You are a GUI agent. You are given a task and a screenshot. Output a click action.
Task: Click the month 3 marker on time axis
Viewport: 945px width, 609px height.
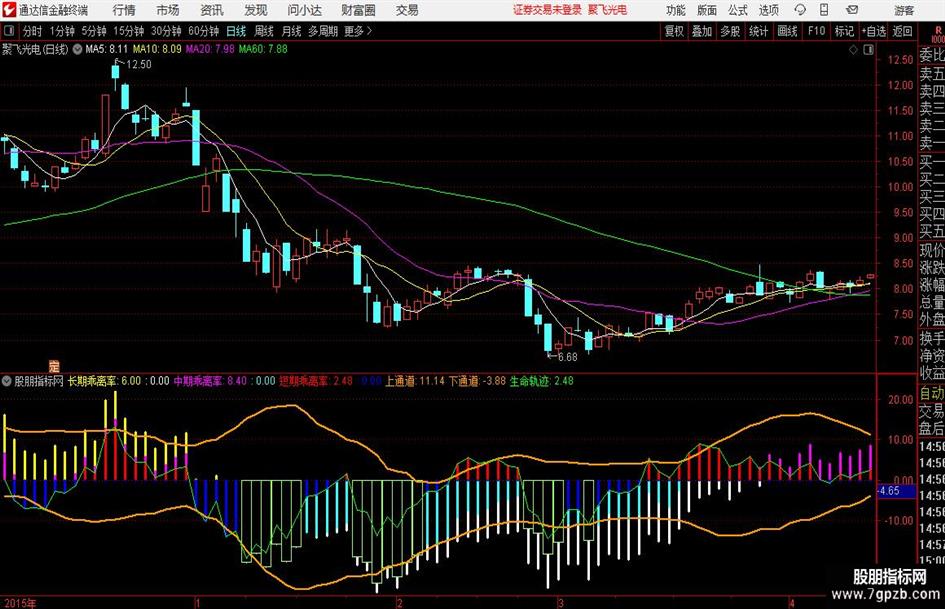tap(561, 603)
